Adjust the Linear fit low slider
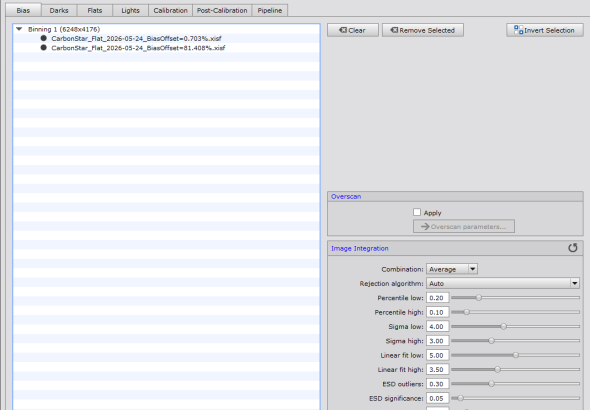 pyautogui.click(x=515, y=355)
